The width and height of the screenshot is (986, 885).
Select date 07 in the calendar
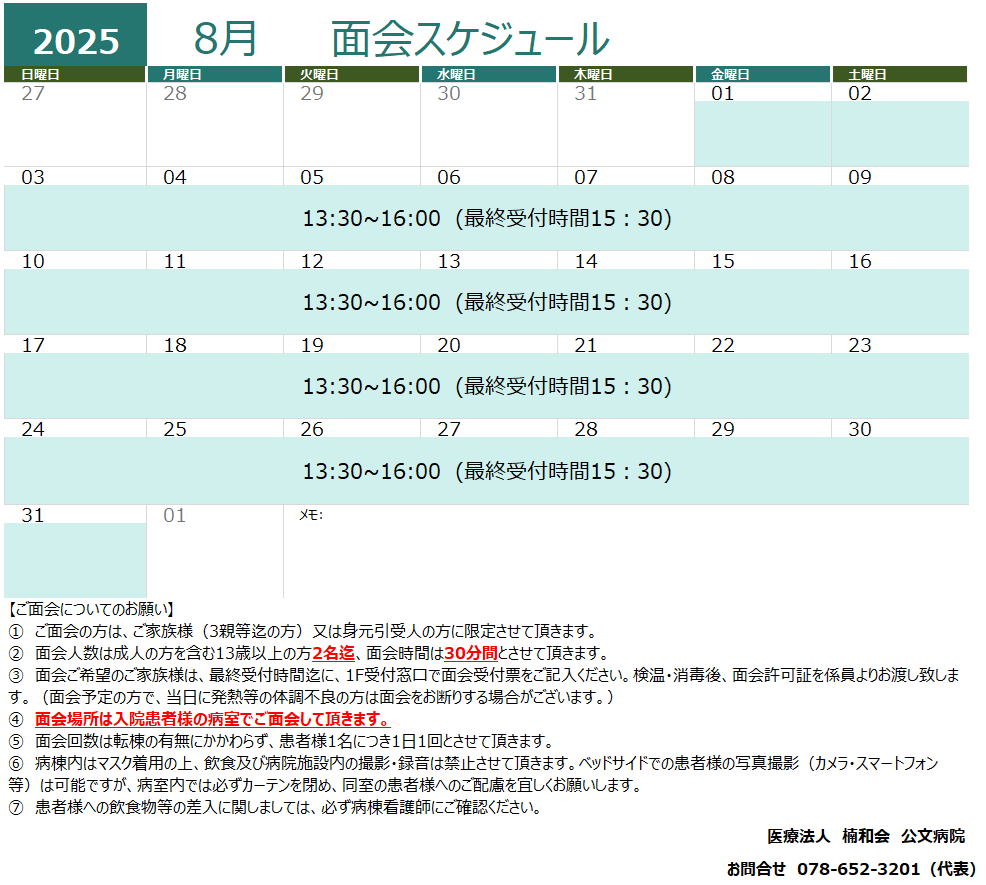tap(586, 177)
